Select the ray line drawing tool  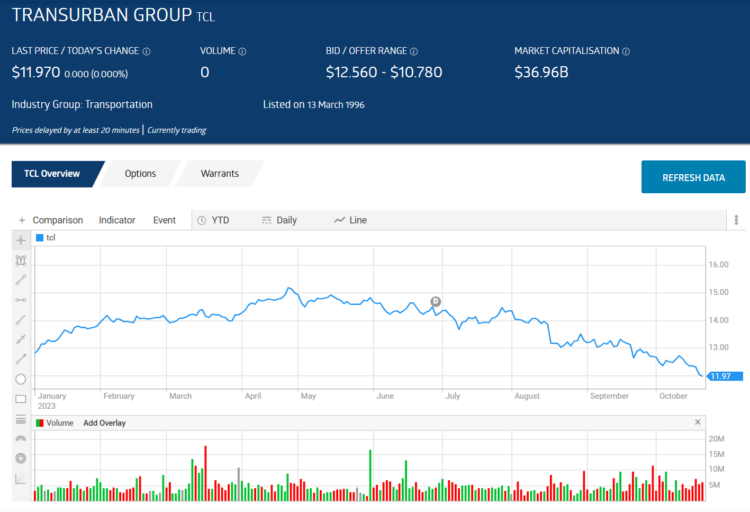point(21,320)
